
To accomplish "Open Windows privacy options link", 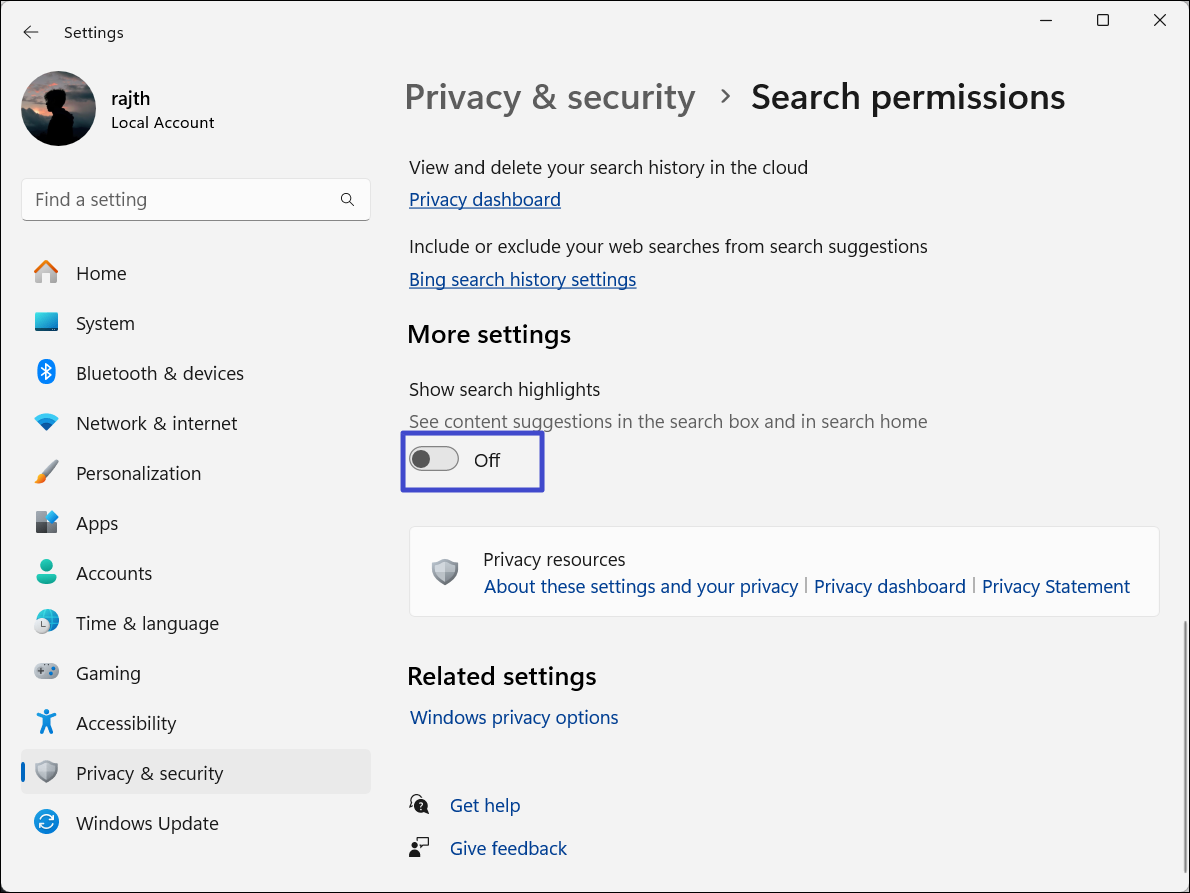I will (x=514, y=718).
